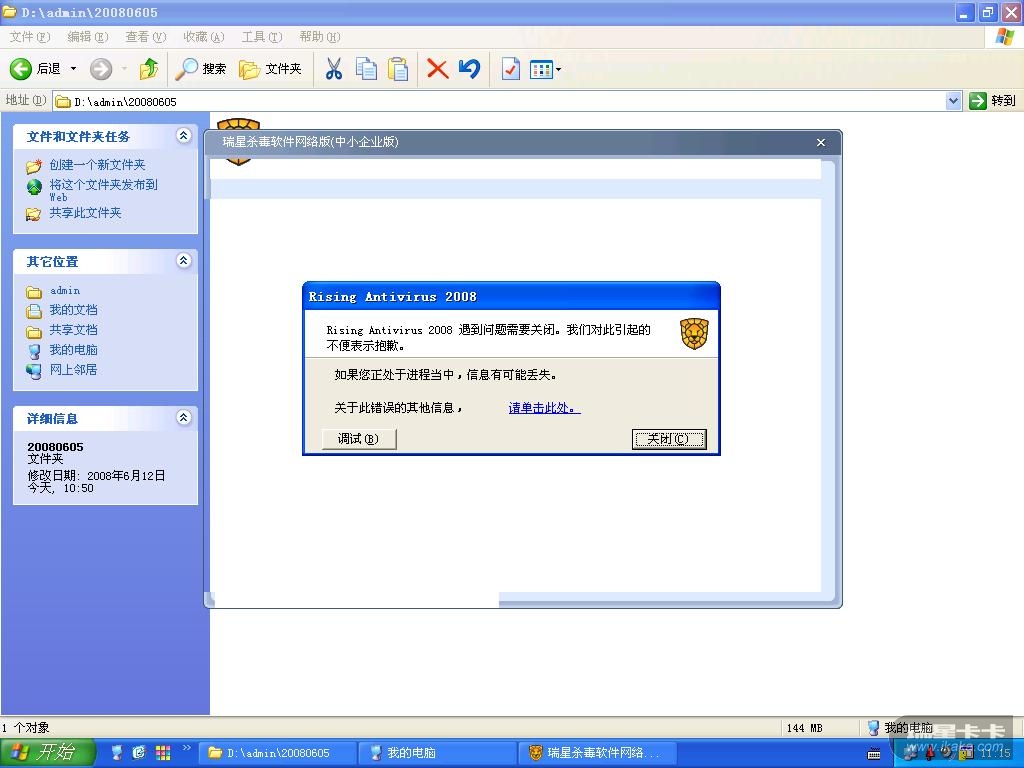Viewport: 1024px width, 768px height.
Task: Click 将这个文件夹发布到 Web link
Action: pyautogui.click(x=103, y=189)
